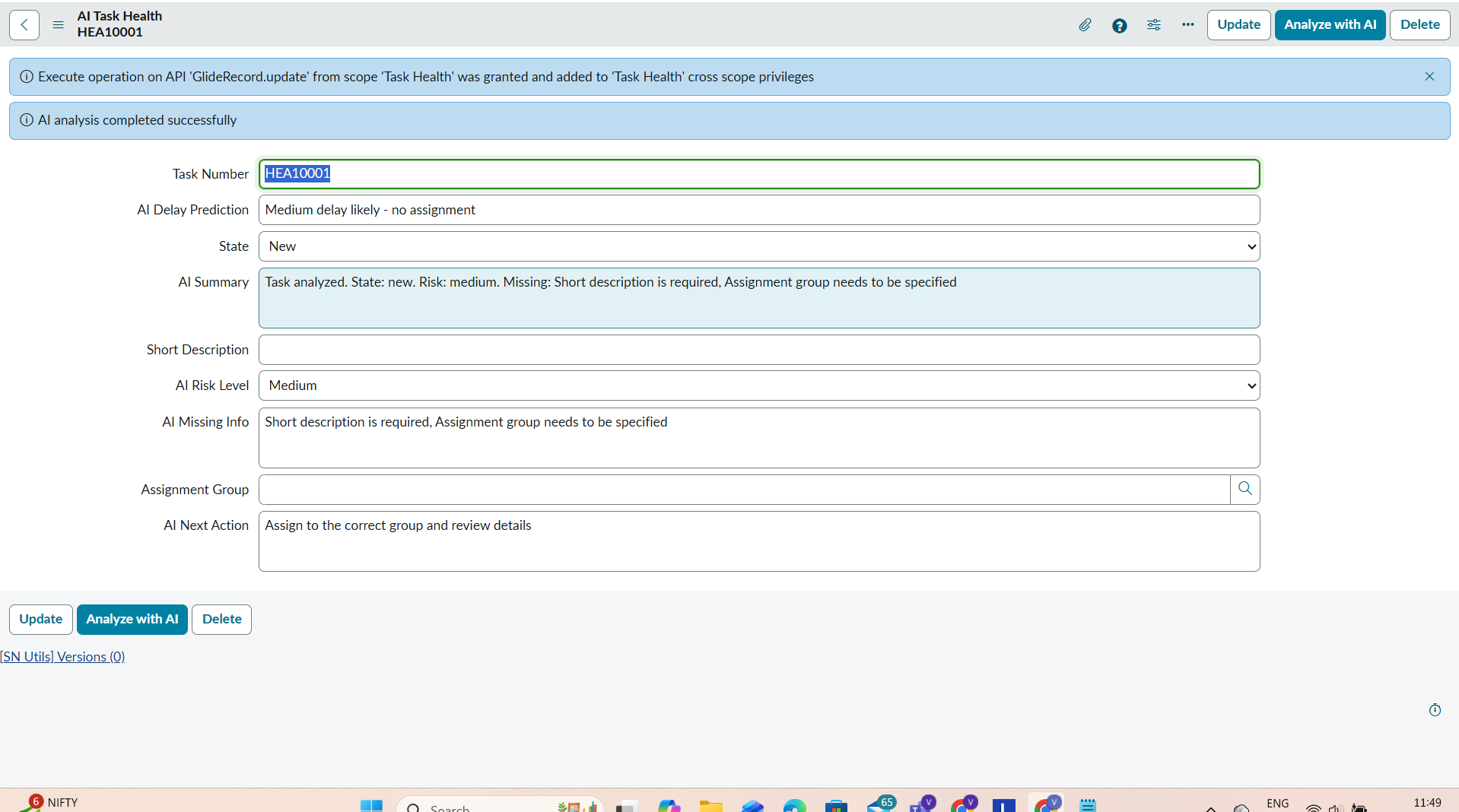1459x812 pixels.
Task: Open the Windows Start menu
Action: [x=371, y=805]
